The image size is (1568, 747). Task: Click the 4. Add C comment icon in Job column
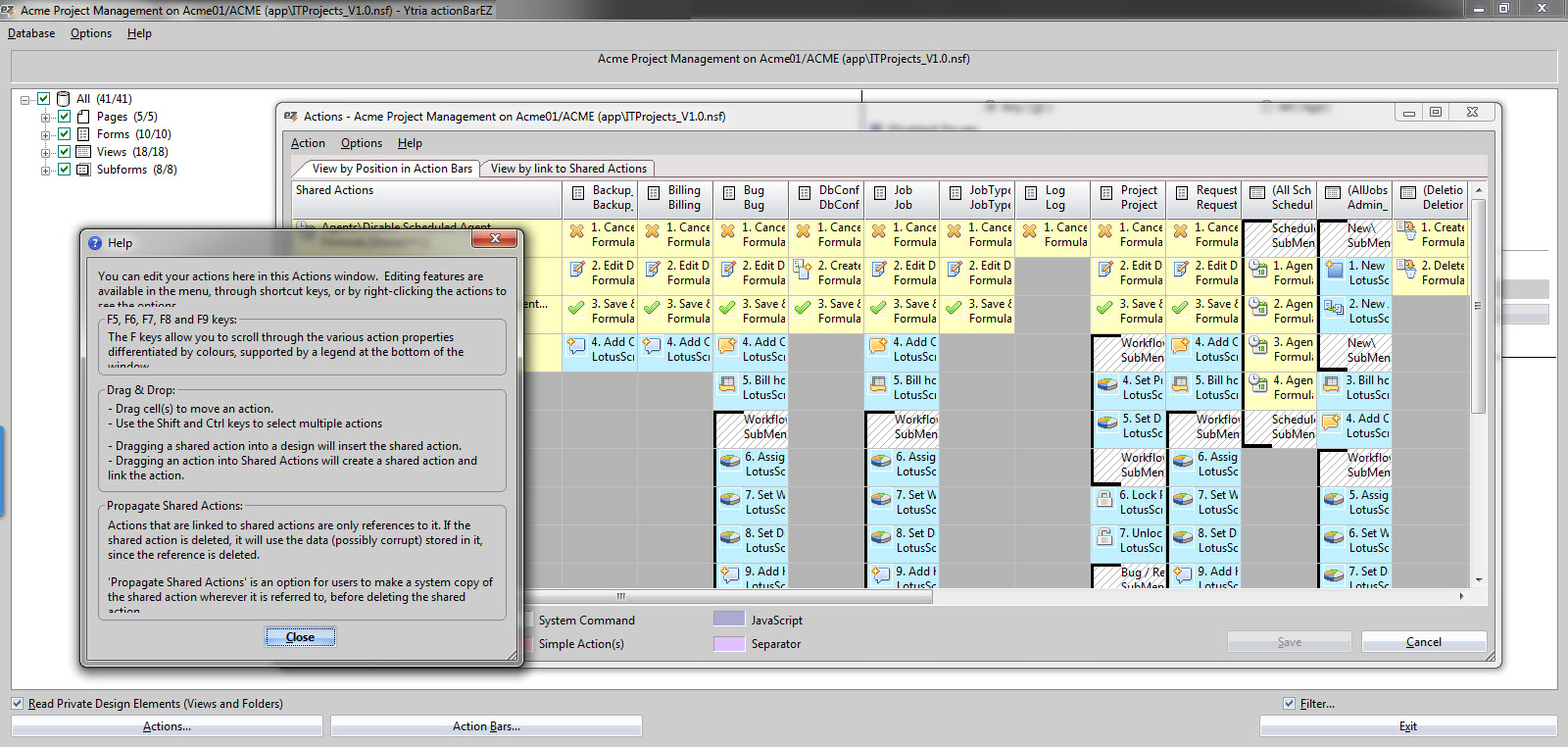879,345
